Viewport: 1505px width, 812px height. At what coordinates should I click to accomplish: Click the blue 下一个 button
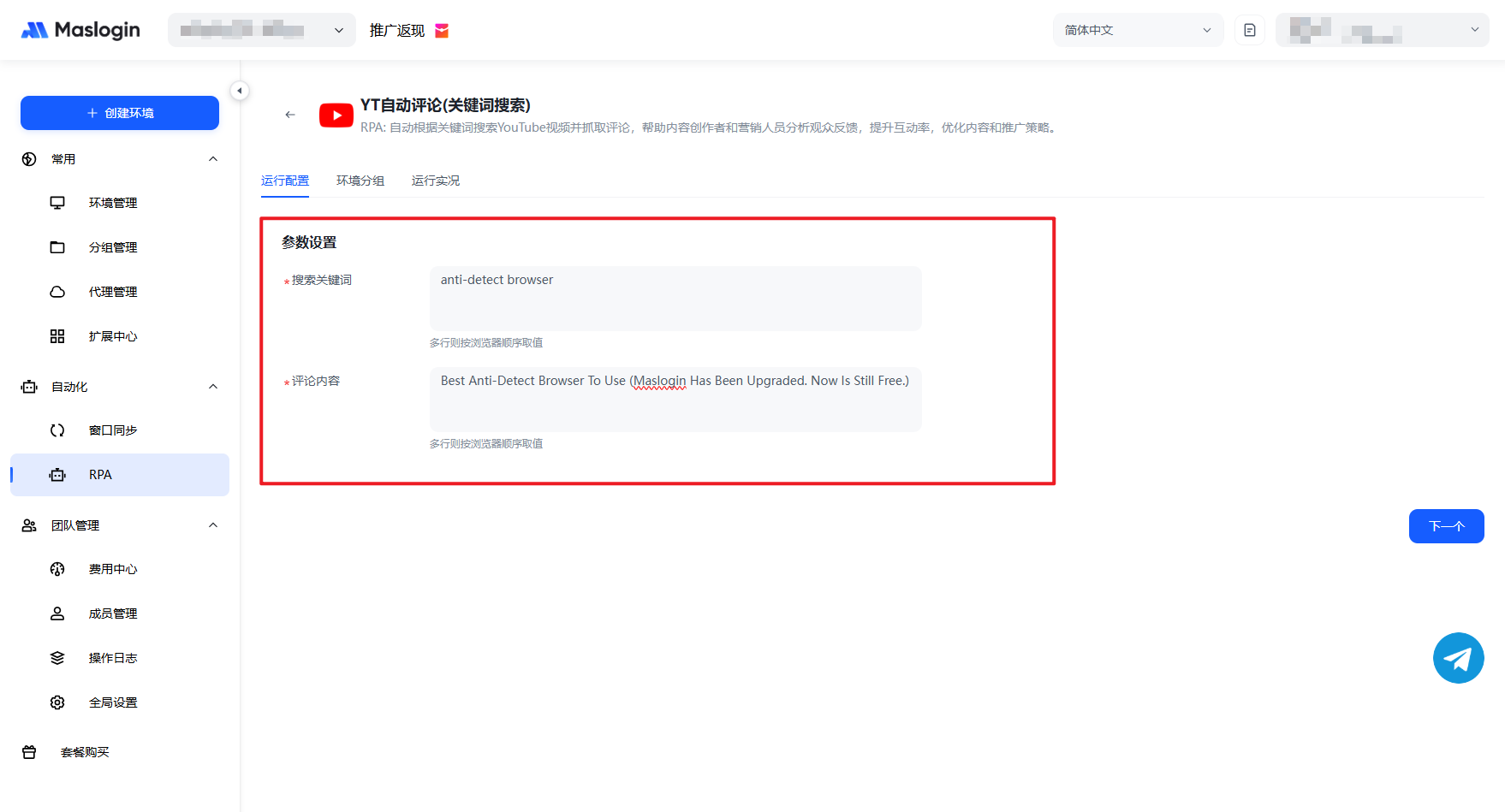[x=1446, y=526]
